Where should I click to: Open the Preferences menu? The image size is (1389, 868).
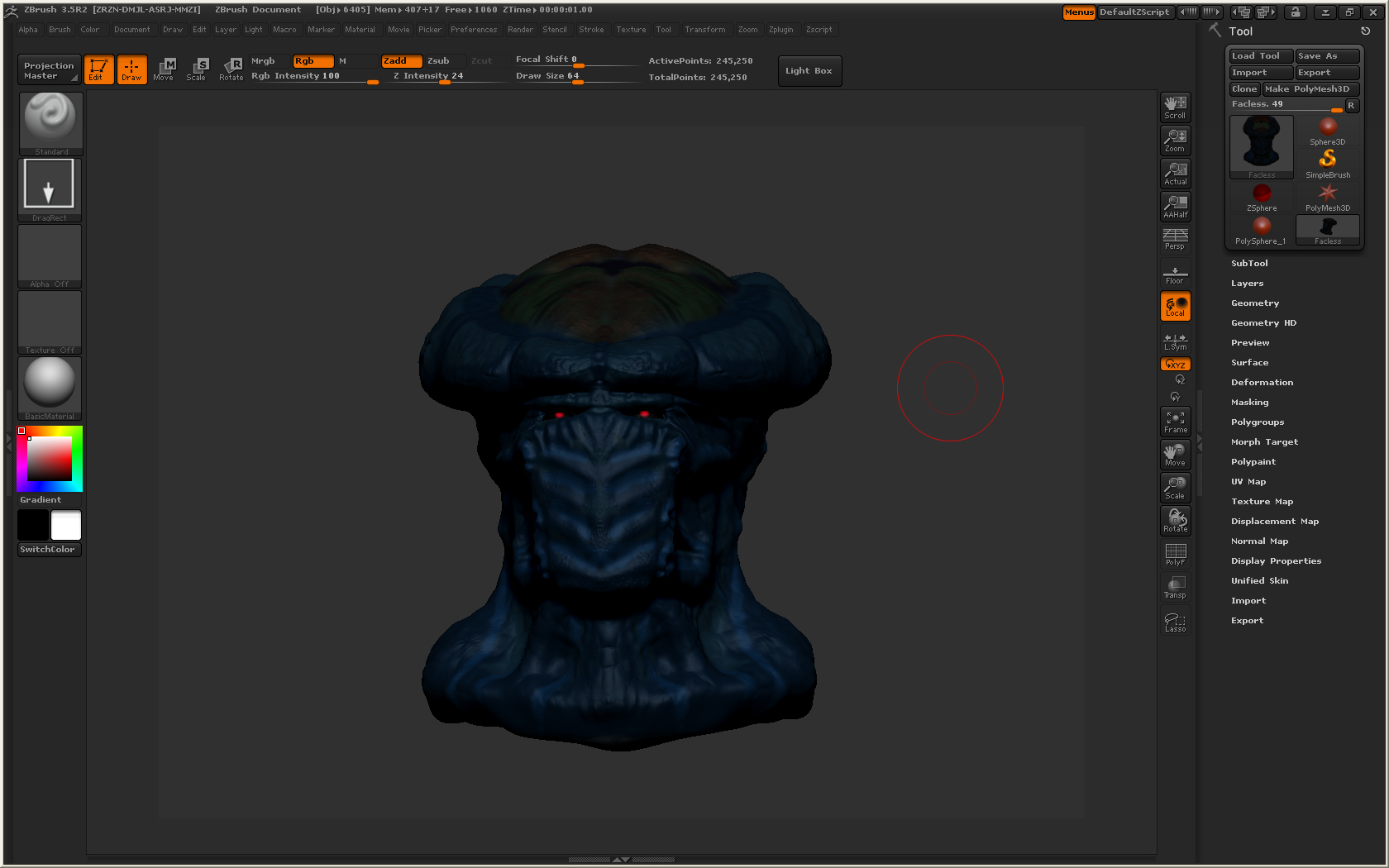point(474,30)
